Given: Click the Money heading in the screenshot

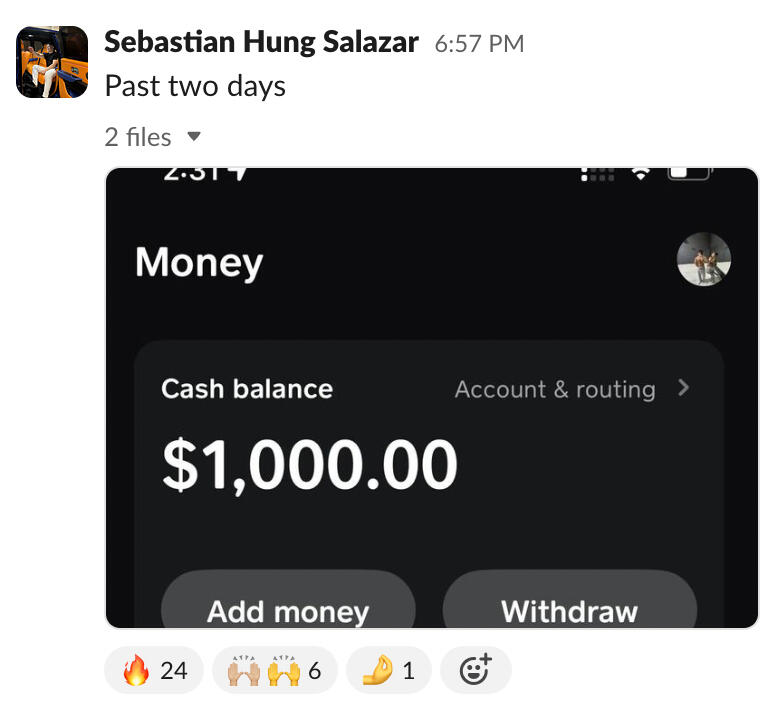Looking at the screenshot, I should [199, 262].
